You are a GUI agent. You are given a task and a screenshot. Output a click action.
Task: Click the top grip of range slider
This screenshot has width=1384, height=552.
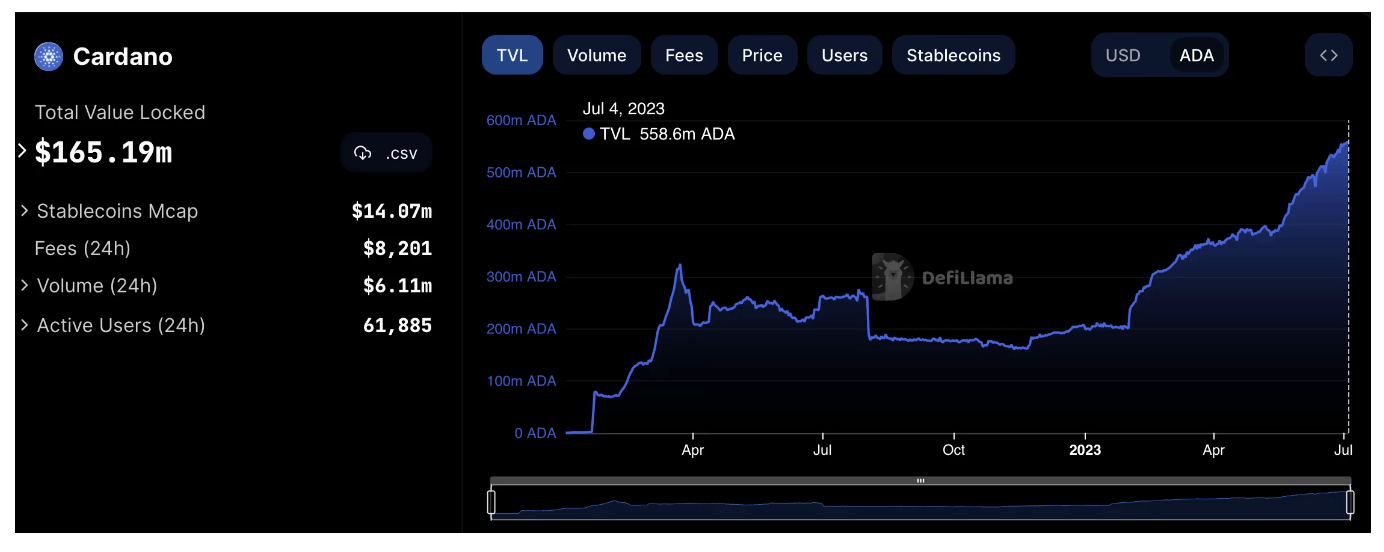pos(921,481)
